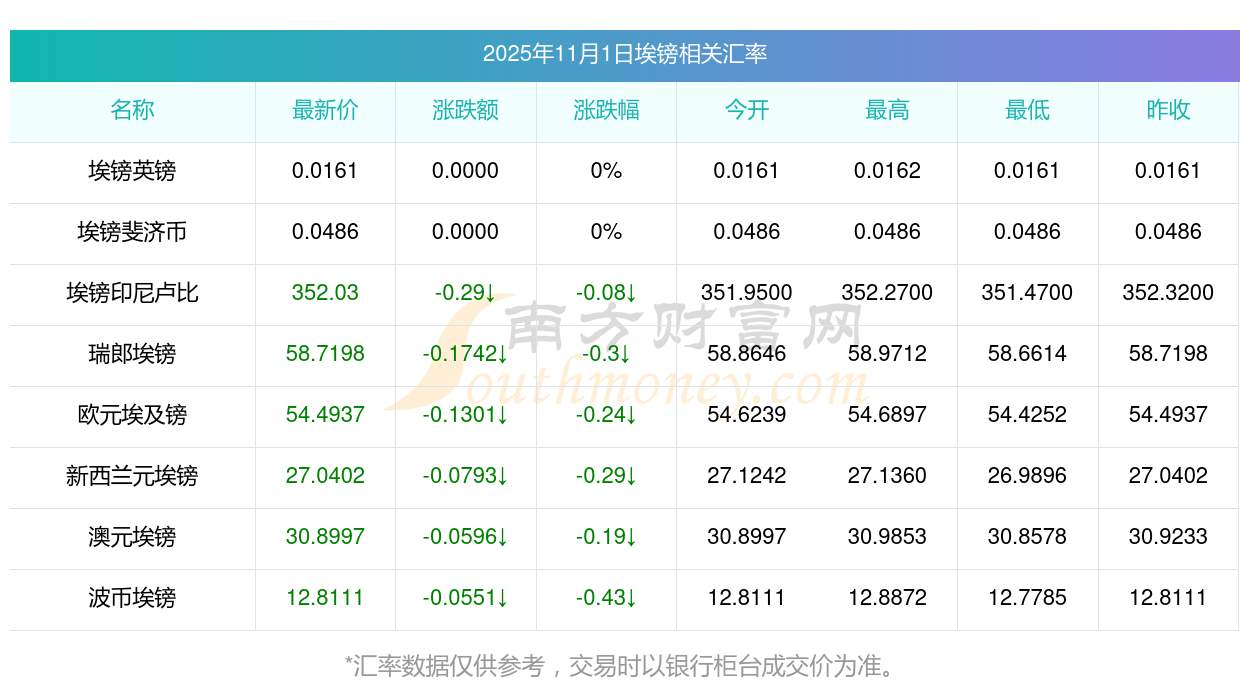The height and width of the screenshot is (697, 1250).
Task: Click high value 58.9712
Action: click(887, 354)
